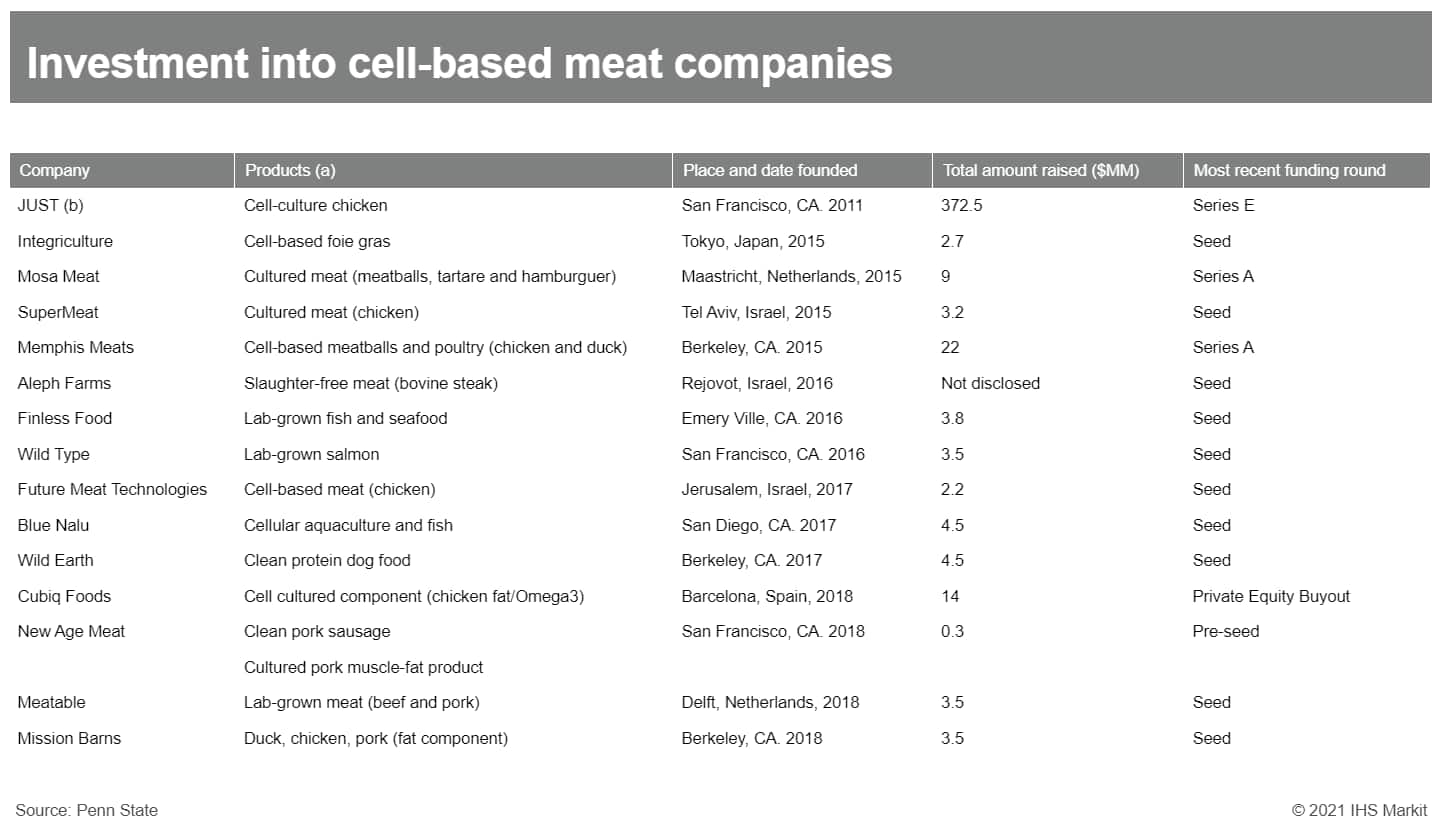1444x832 pixels.
Task: Click the 'Company' column header
Action: coord(55,170)
